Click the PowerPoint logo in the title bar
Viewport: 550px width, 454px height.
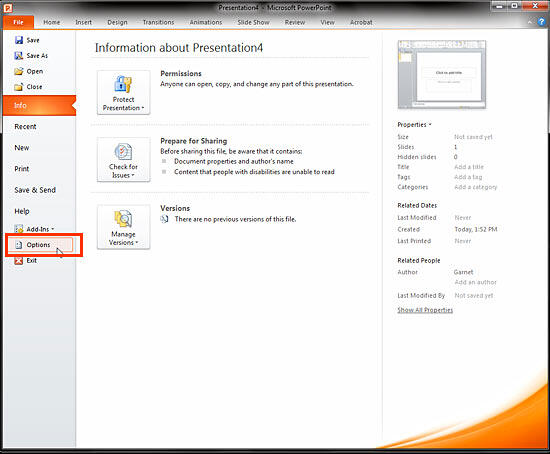(x=8, y=7)
